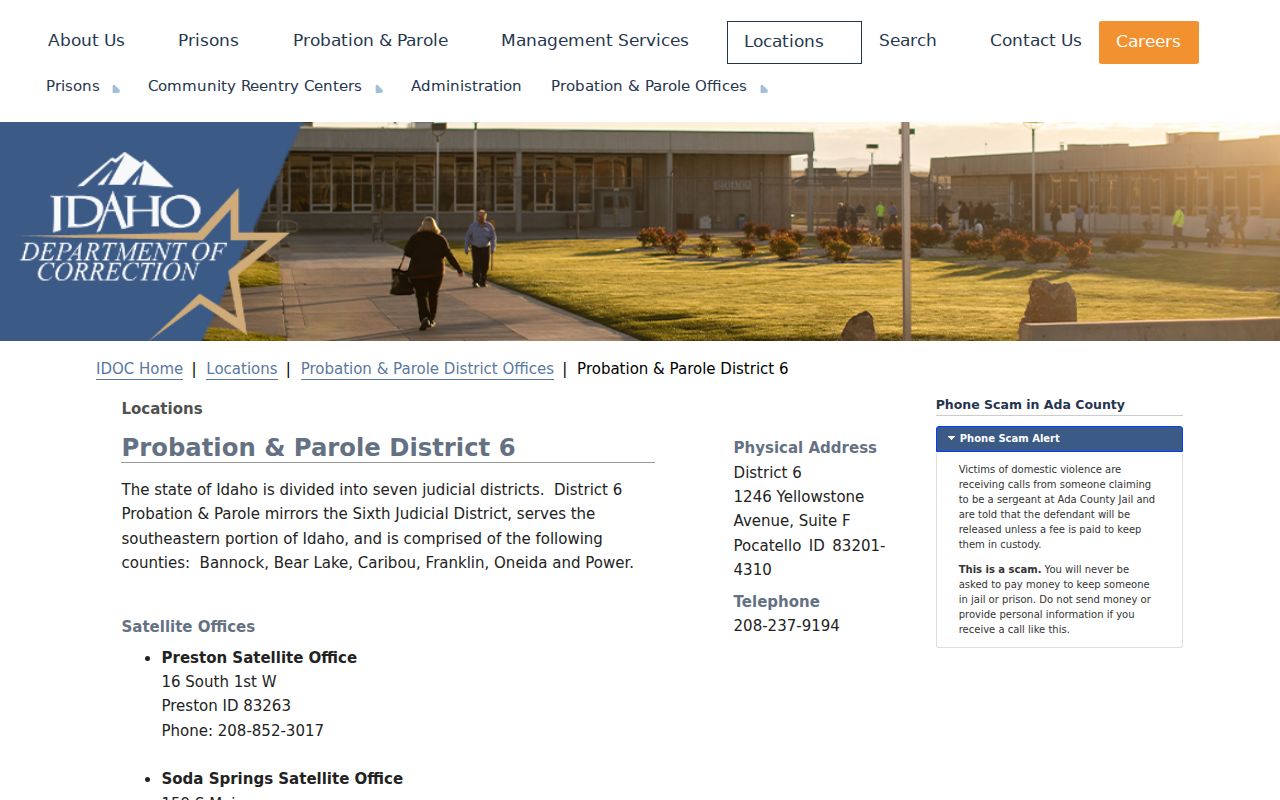
Task: Click the Physical Address heading
Action: pyautogui.click(x=805, y=448)
